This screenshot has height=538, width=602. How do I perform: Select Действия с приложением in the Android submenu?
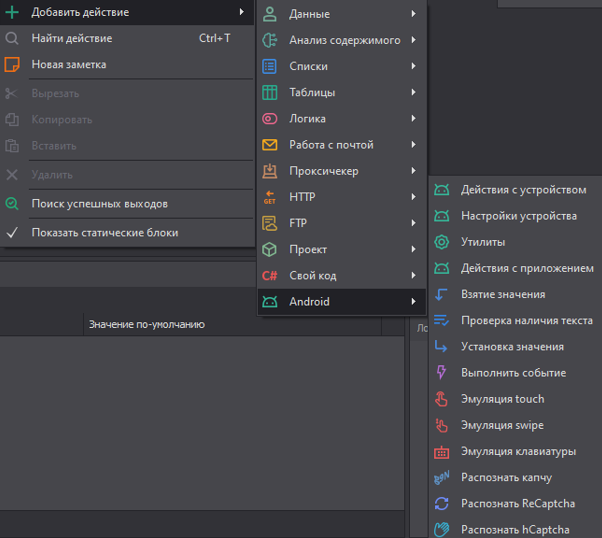click(x=515, y=268)
